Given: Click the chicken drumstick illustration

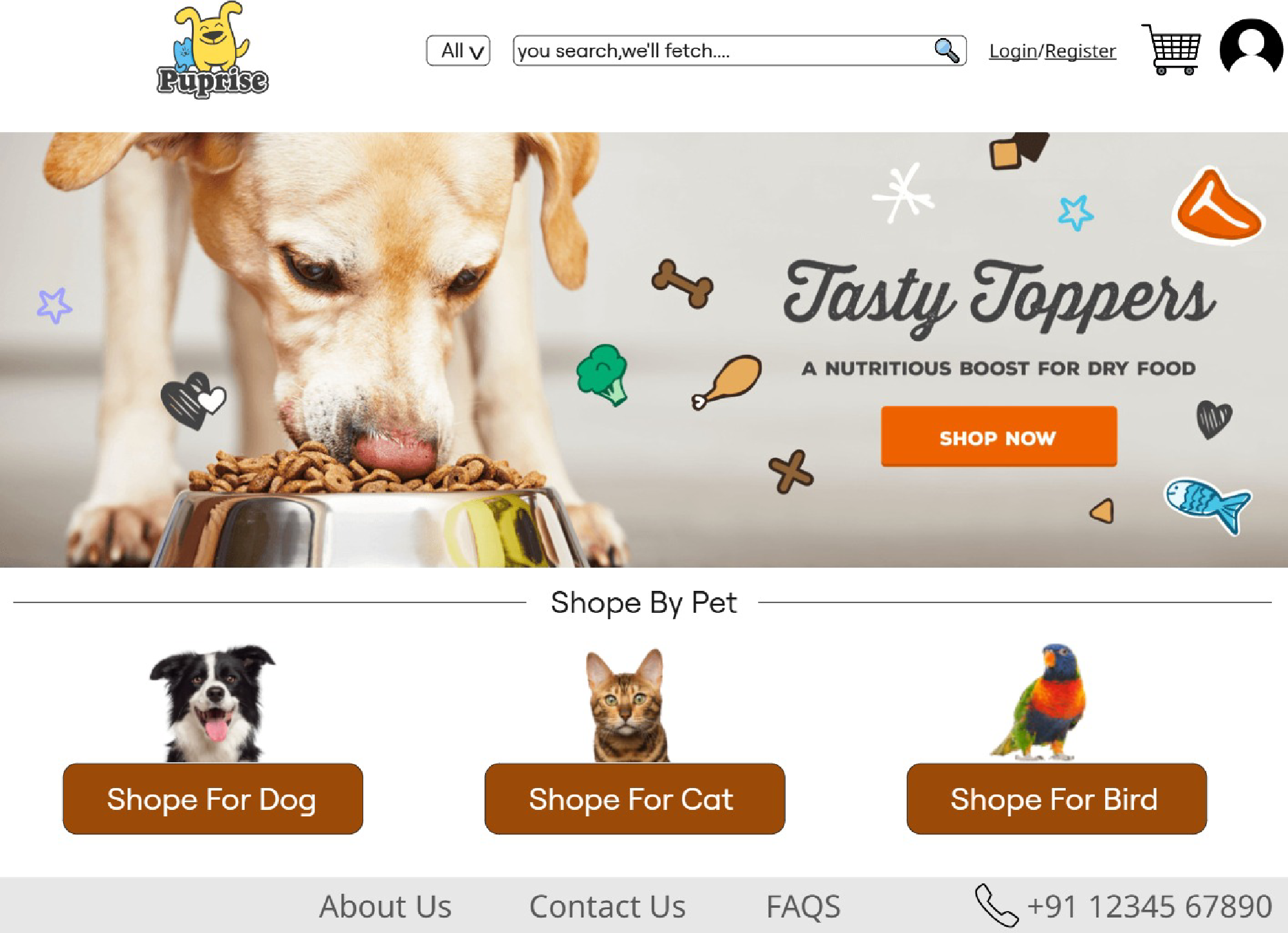Looking at the screenshot, I should (x=726, y=381).
